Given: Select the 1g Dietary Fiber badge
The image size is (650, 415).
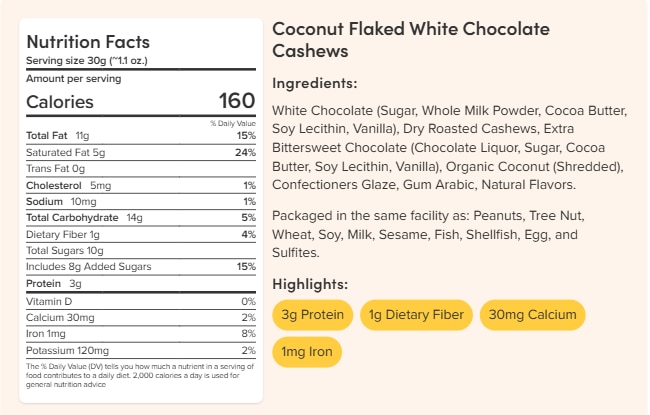Looking at the screenshot, I should coord(415,315).
